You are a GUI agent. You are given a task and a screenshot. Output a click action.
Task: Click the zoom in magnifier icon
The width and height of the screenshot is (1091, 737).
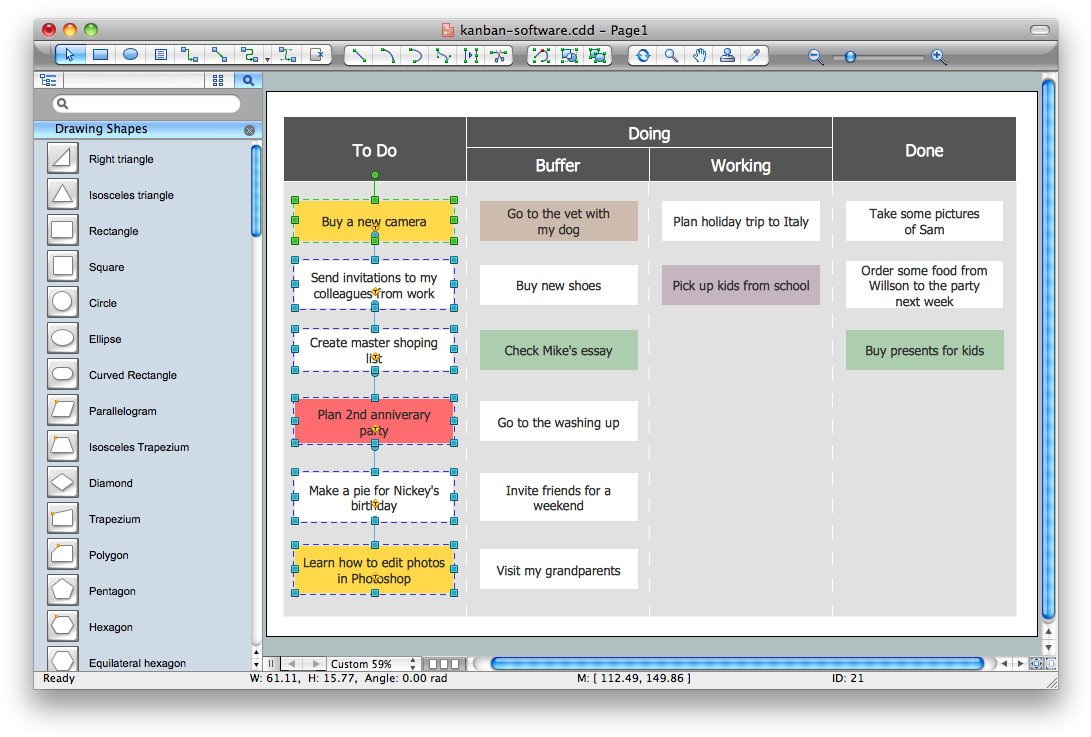(938, 57)
